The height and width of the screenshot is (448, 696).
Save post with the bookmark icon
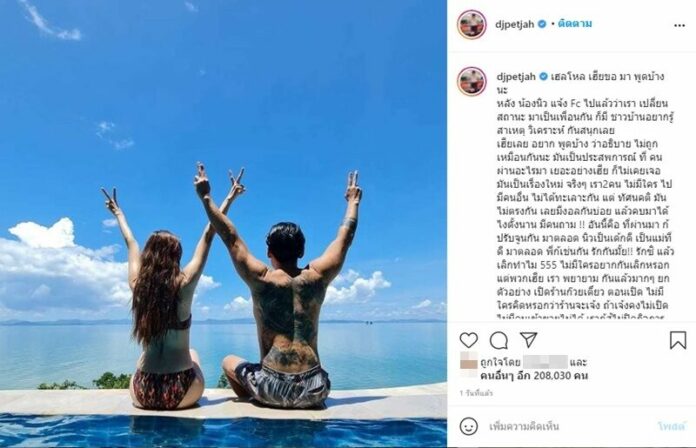(678, 340)
